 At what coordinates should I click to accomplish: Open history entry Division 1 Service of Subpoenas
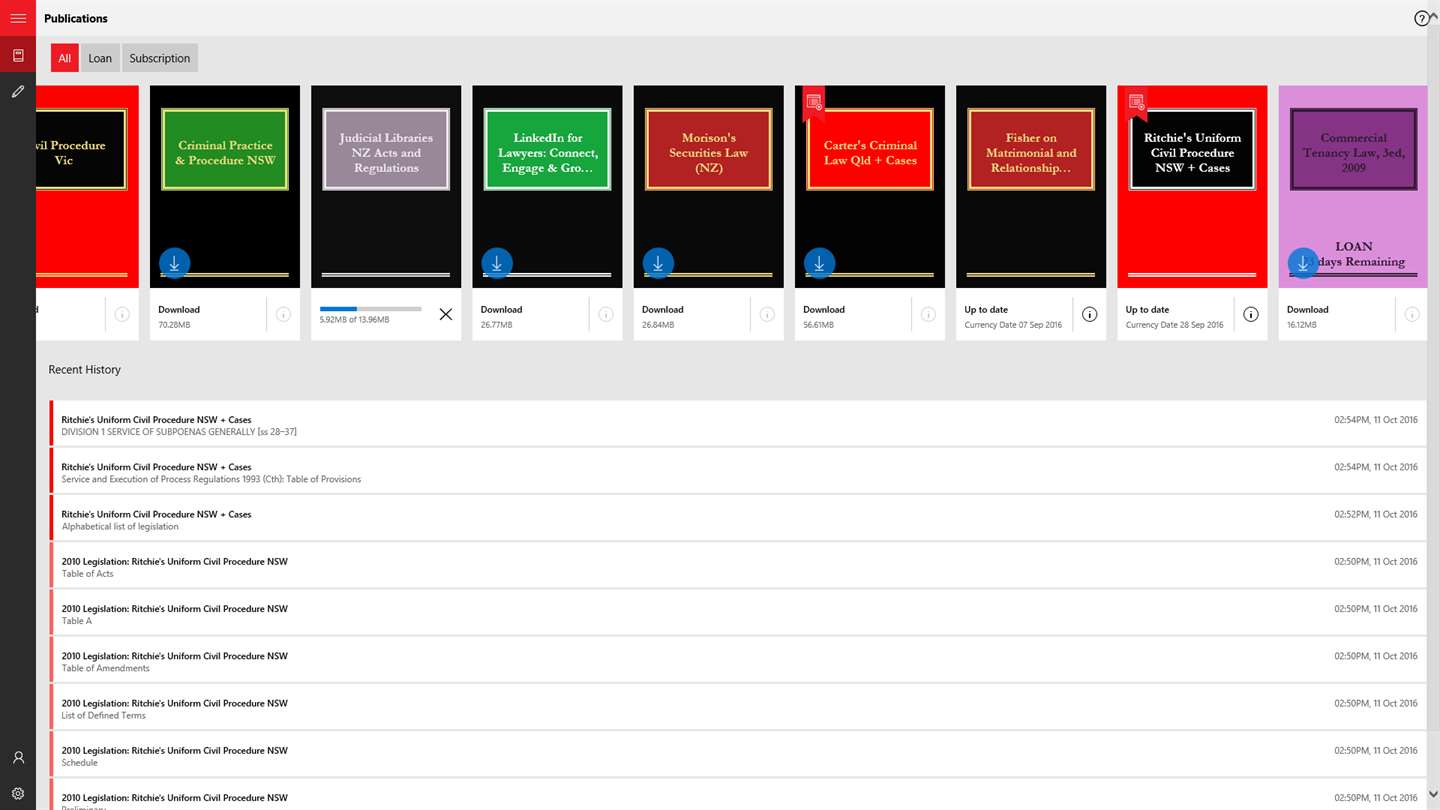point(738,424)
